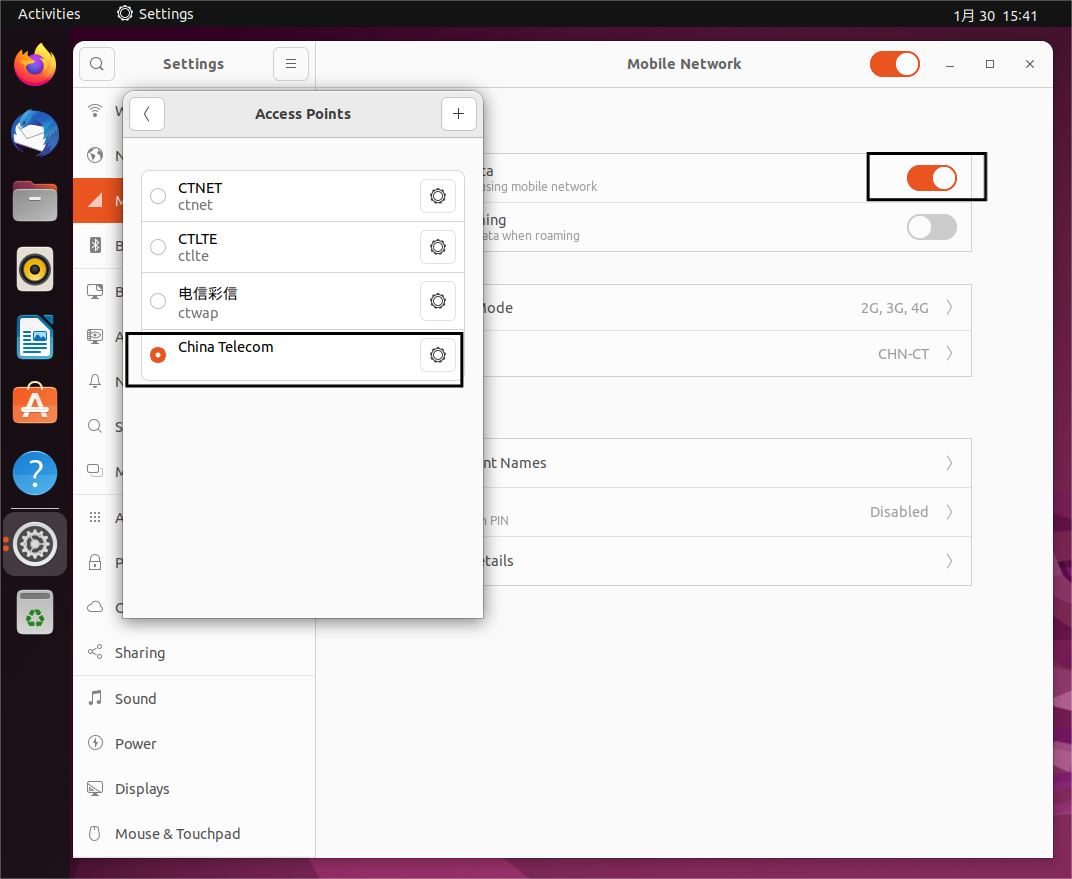
Task: Open Rhythmbox from the dock
Action: point(35,269)
